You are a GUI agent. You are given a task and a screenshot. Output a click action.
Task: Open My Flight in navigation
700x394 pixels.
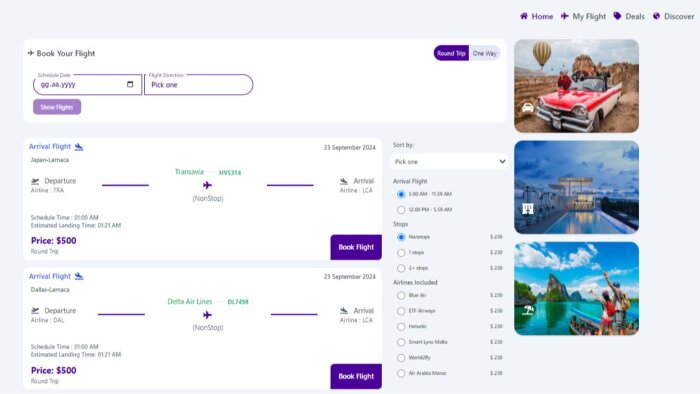click(583, 17)
